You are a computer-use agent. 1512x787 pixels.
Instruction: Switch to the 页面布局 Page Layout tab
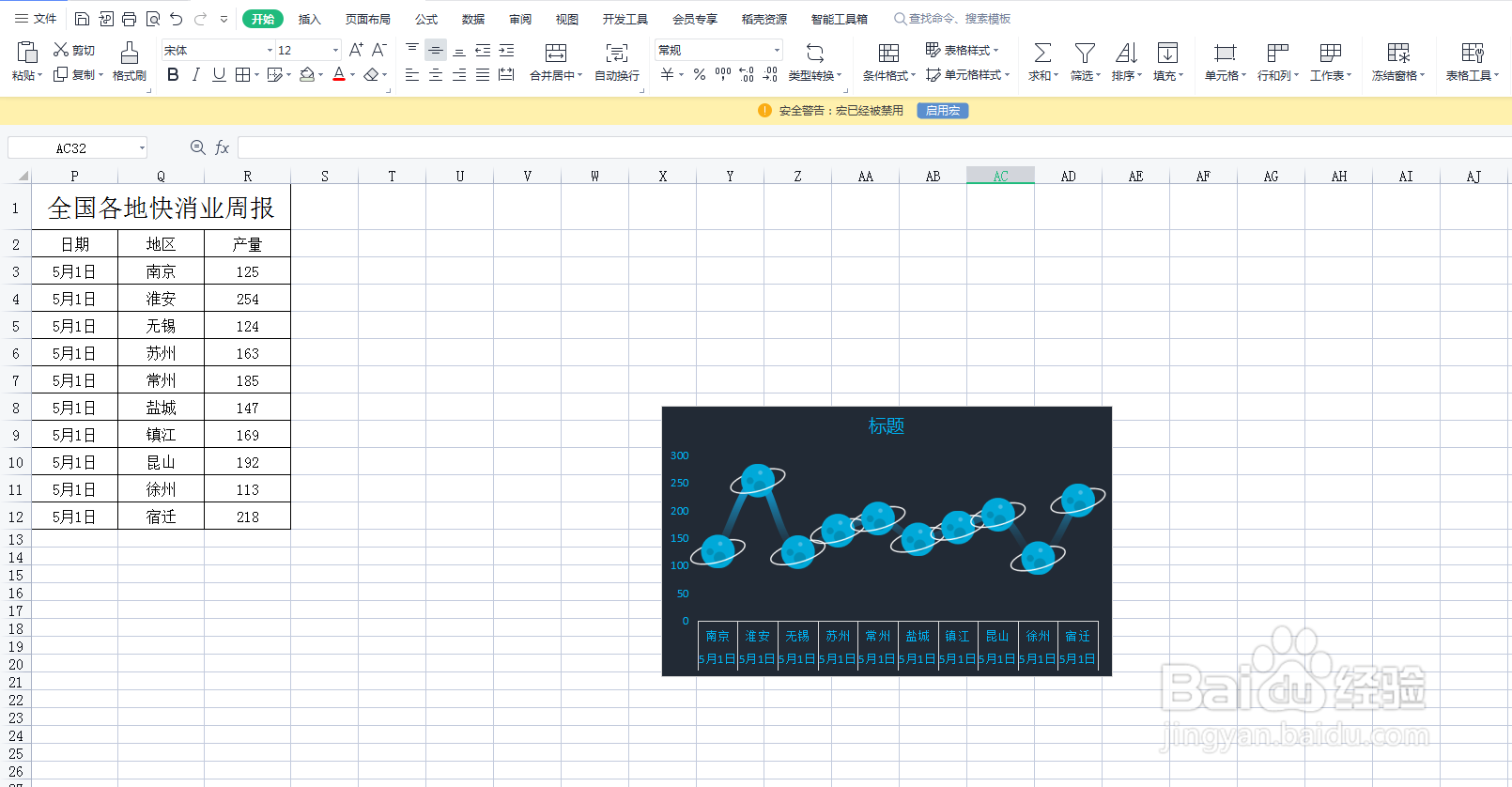pos(367,19)
